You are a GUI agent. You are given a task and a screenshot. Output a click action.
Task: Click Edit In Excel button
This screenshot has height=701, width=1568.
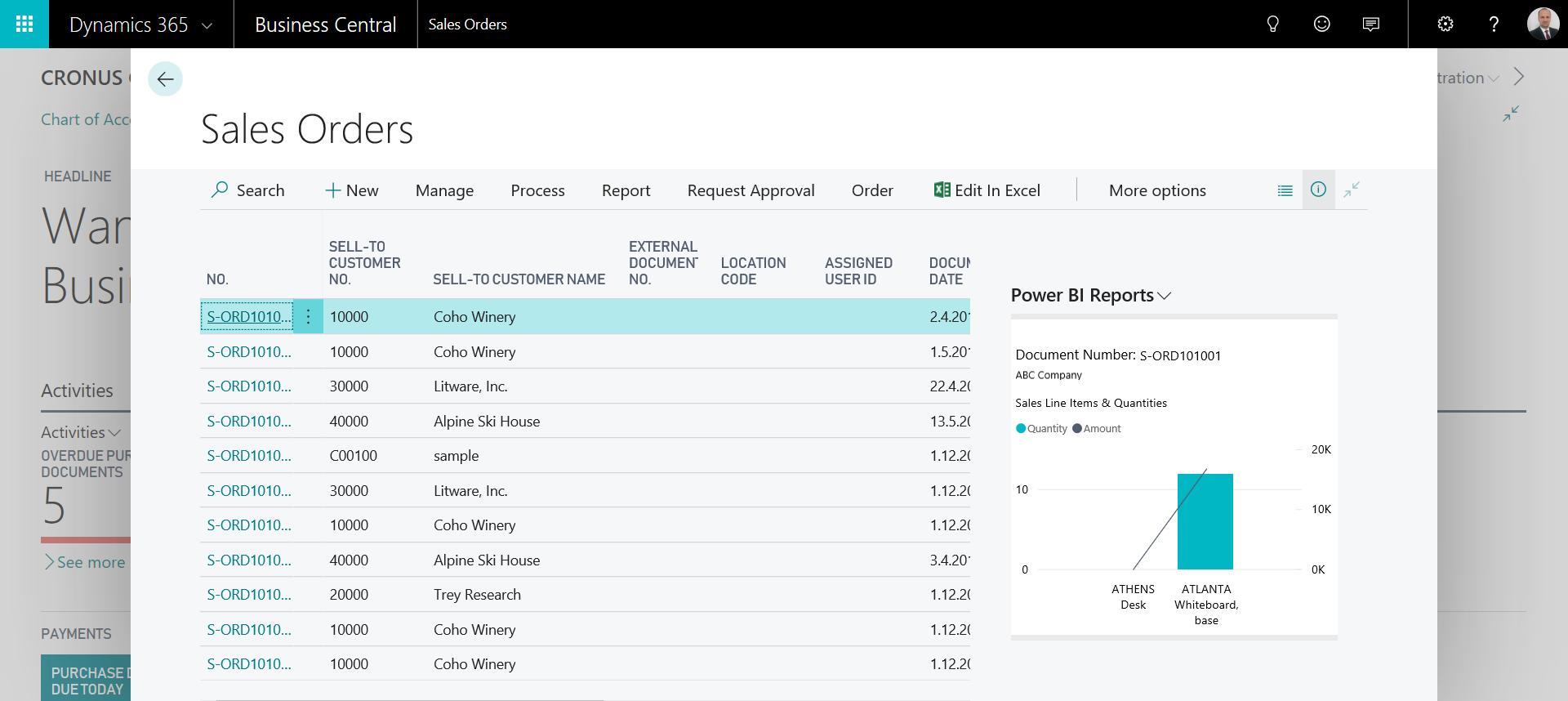[987, 190]
